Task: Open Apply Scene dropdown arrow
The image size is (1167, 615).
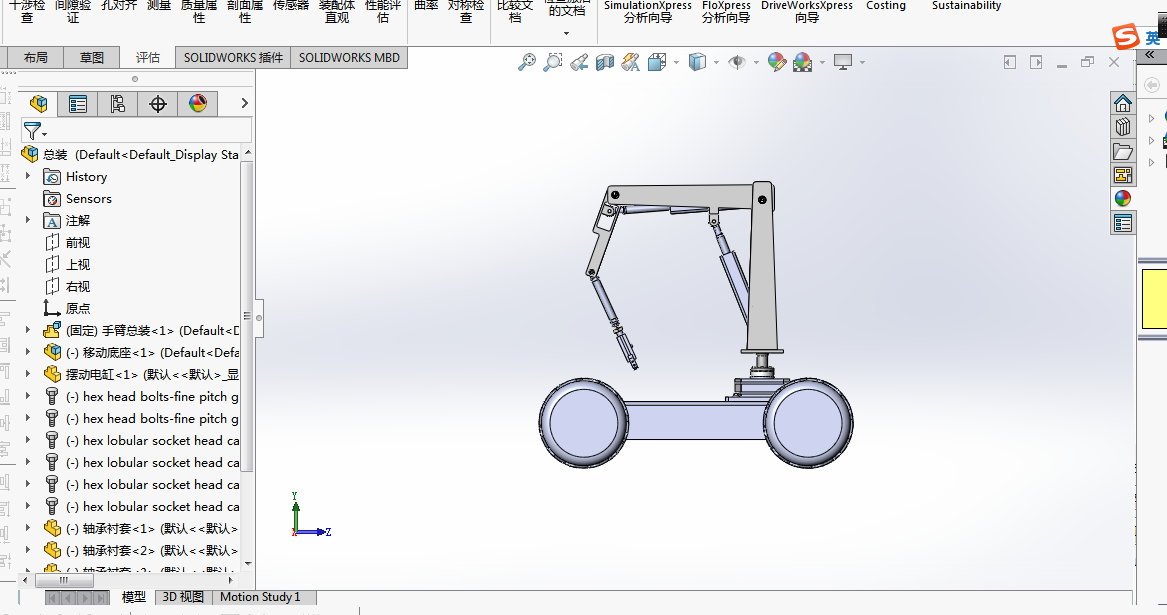Action: (822, 63)
